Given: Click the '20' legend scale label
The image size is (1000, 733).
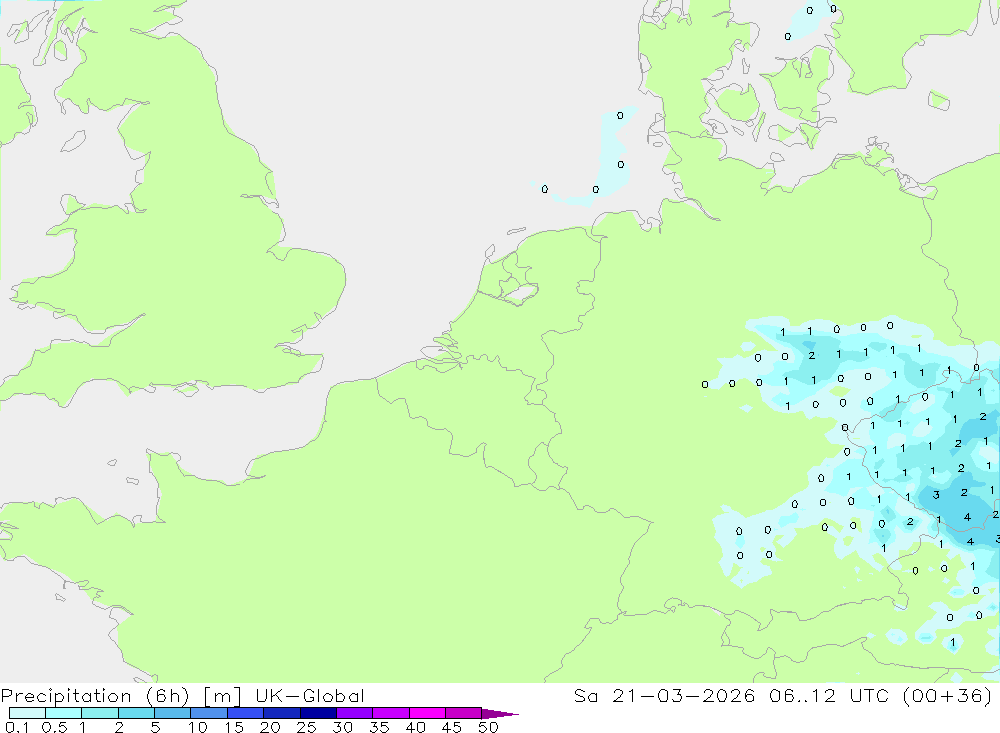Looking at the screenshot, I should point(270,727).
